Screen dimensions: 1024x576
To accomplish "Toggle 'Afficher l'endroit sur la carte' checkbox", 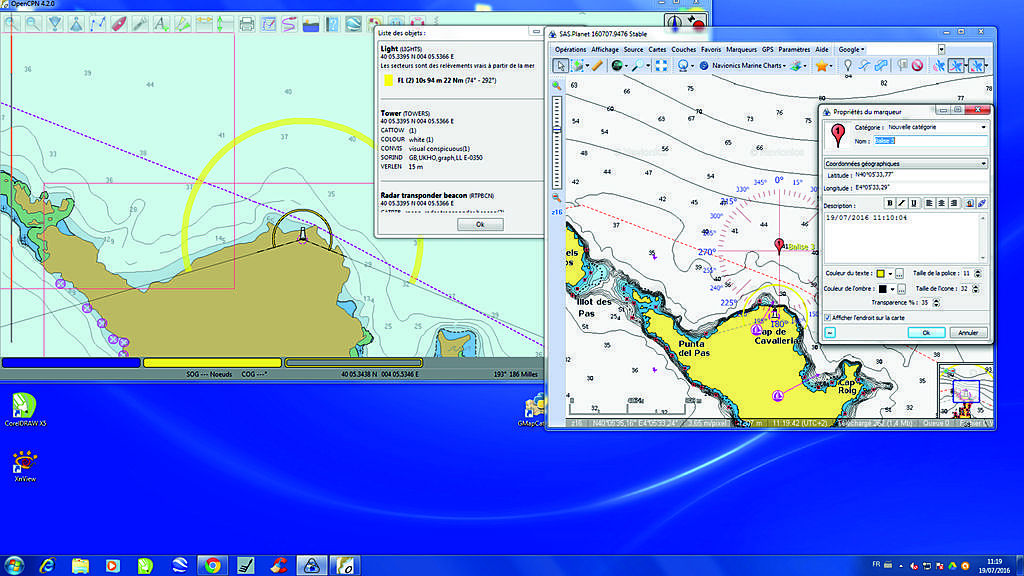I will [828, 318].
